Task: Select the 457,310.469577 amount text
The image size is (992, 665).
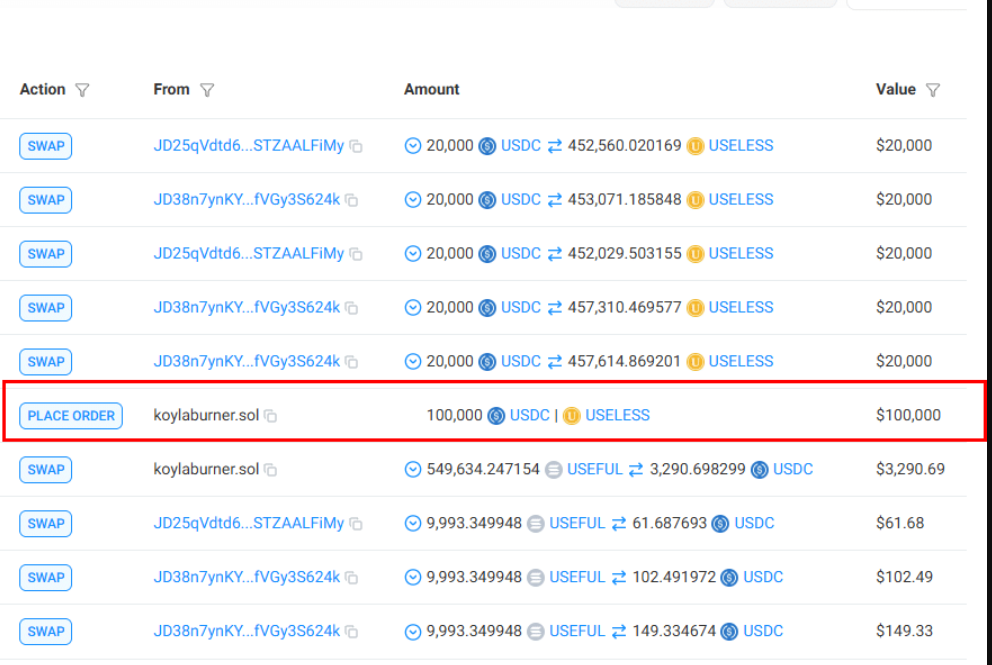Action: click(x=624, y=308)
